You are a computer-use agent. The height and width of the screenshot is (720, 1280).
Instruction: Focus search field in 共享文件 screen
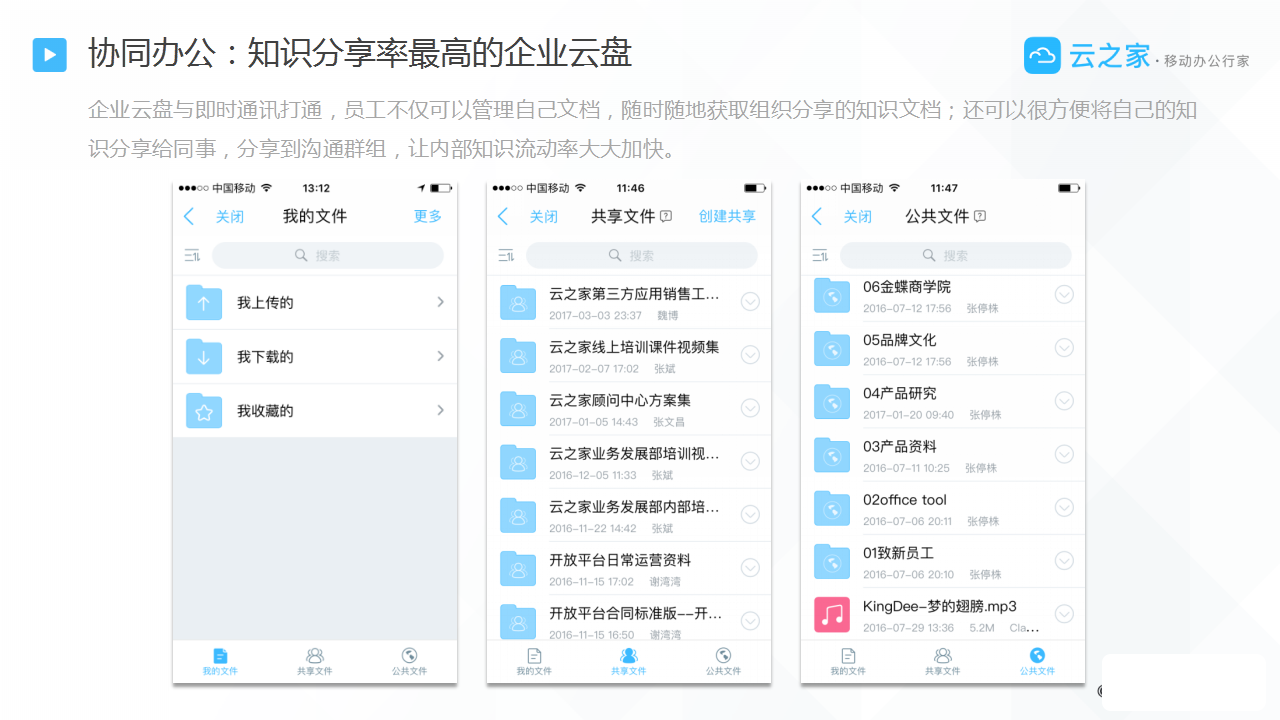coord(642,256)
